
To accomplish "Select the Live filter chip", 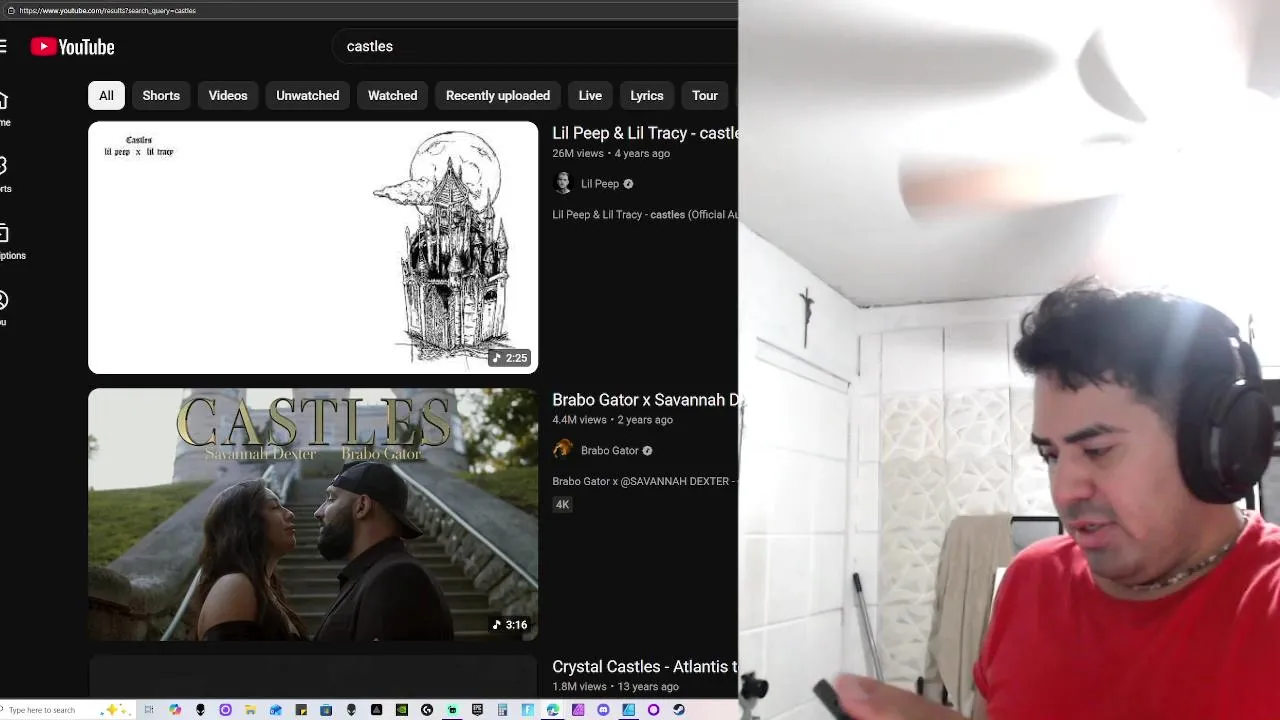I will pyautogui.click(x=590, y=95).
